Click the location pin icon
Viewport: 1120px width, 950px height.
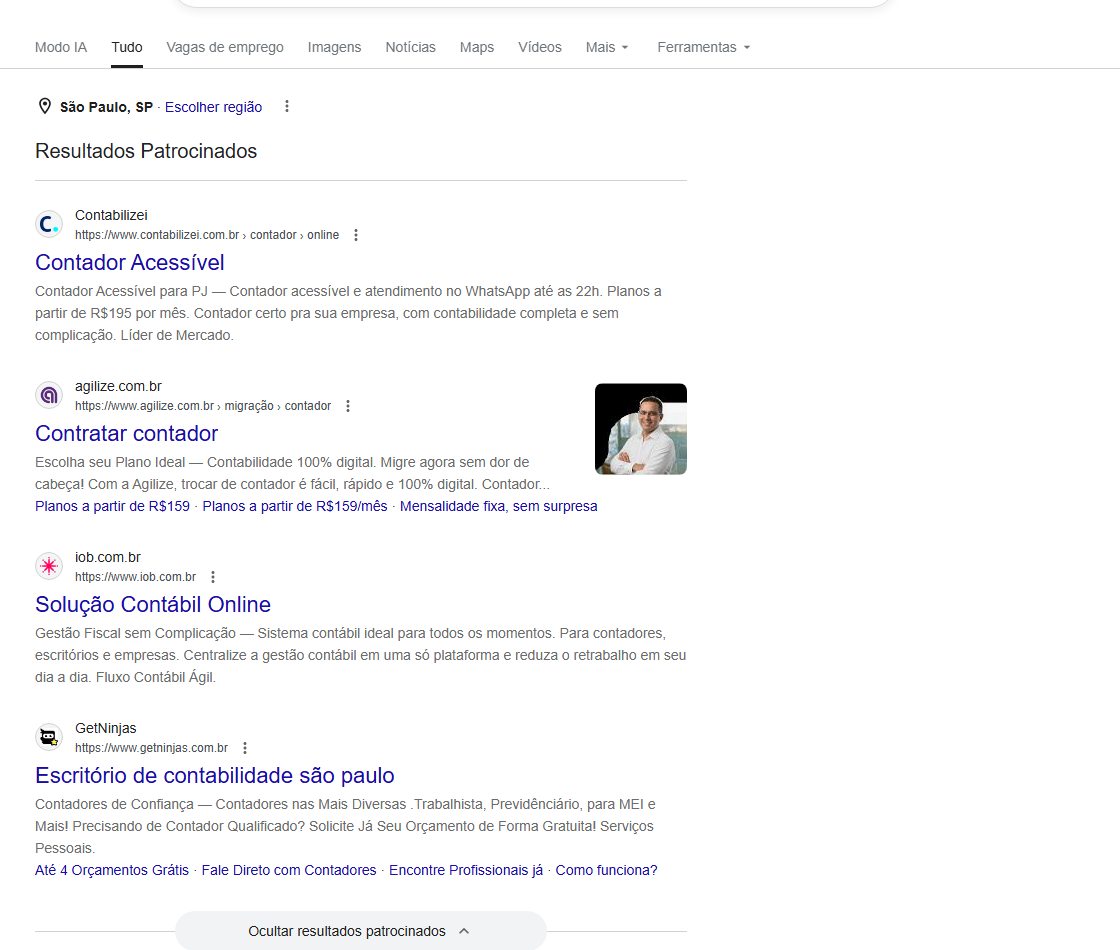click(x=44, y=106)
